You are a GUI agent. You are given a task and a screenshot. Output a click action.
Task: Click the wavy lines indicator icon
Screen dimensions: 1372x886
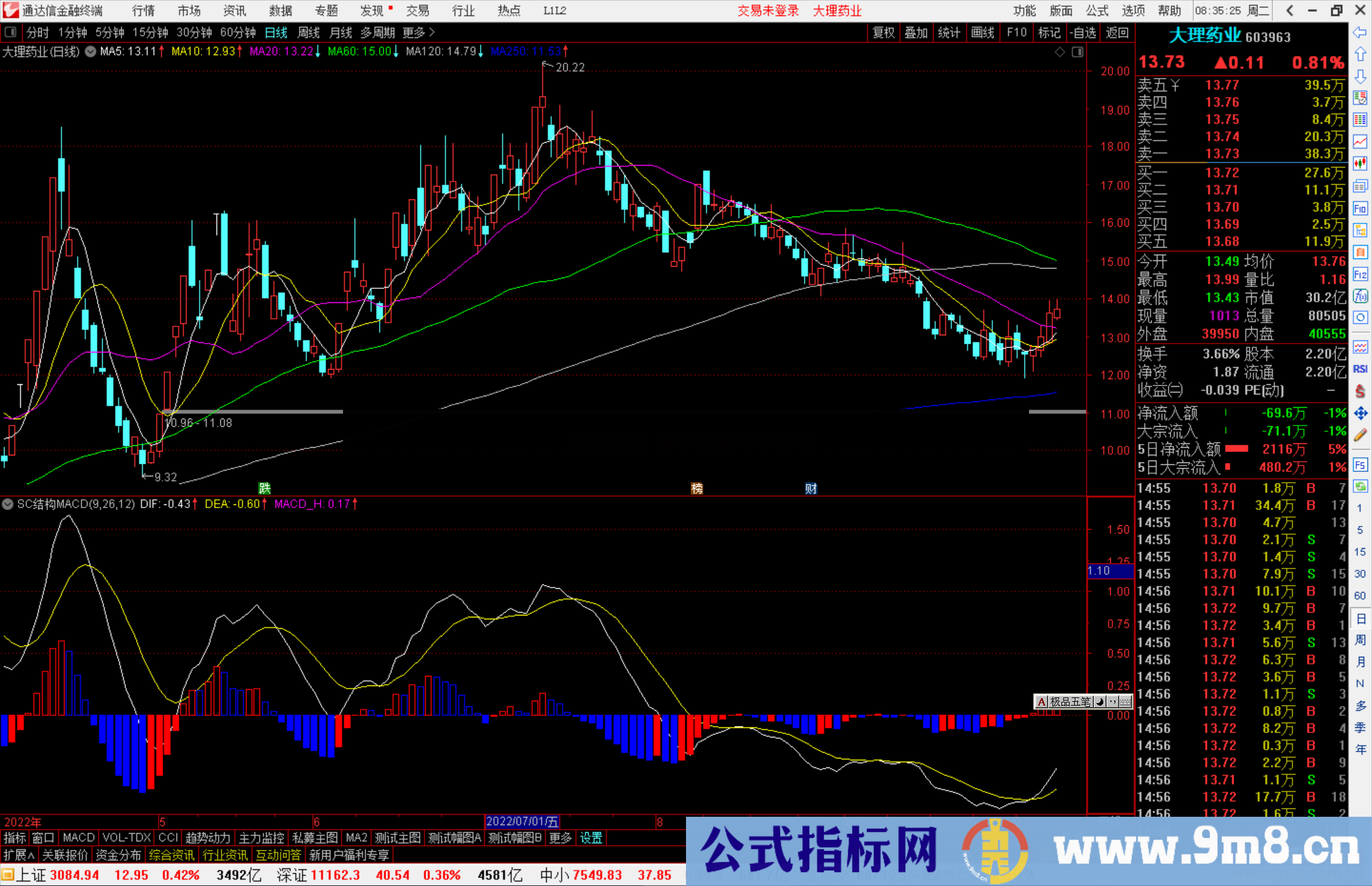pyautogui.click(x=1360, y=347)
